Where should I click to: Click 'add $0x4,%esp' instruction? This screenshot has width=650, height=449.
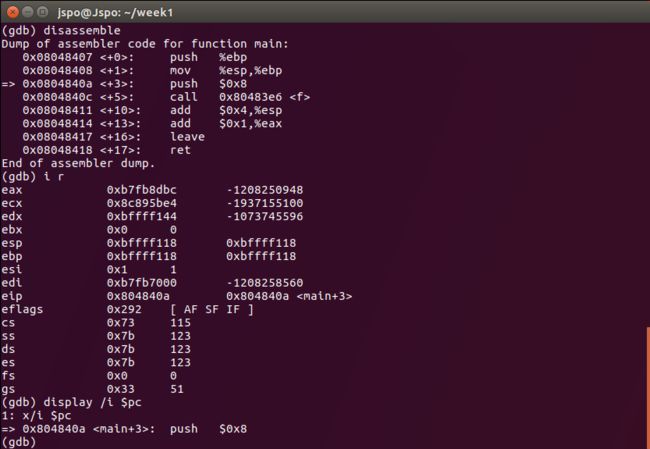(226, 110)
